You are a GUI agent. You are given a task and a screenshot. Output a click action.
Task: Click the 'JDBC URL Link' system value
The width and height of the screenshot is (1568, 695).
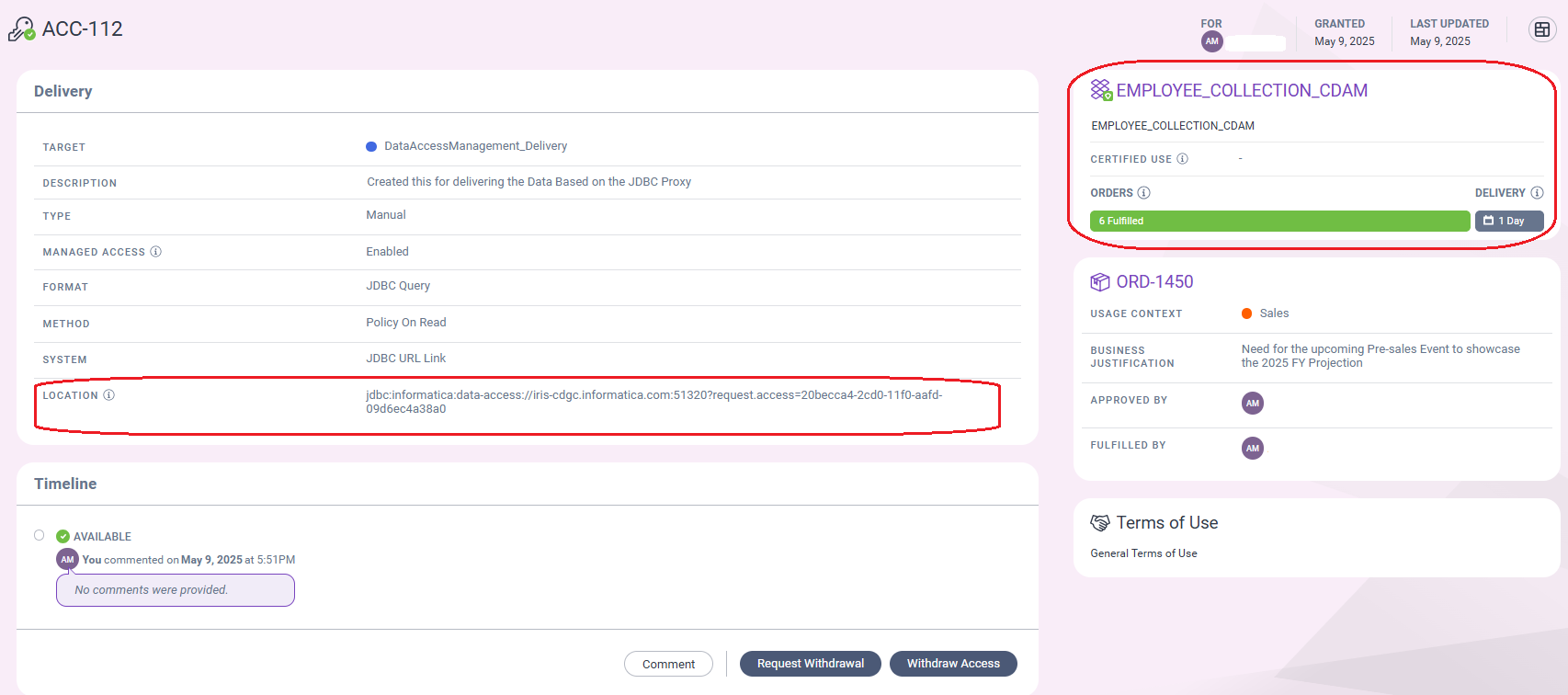click(x=406, y=359)
